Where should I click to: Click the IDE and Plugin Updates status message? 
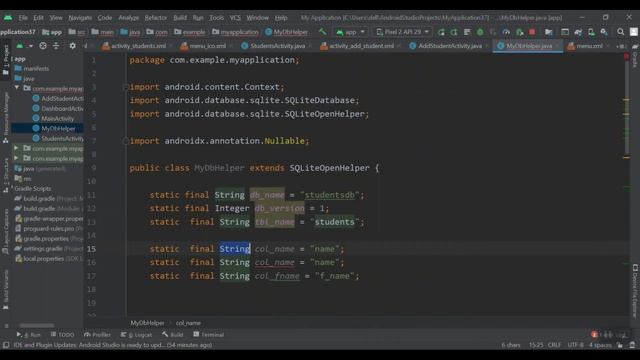[113, 345]
